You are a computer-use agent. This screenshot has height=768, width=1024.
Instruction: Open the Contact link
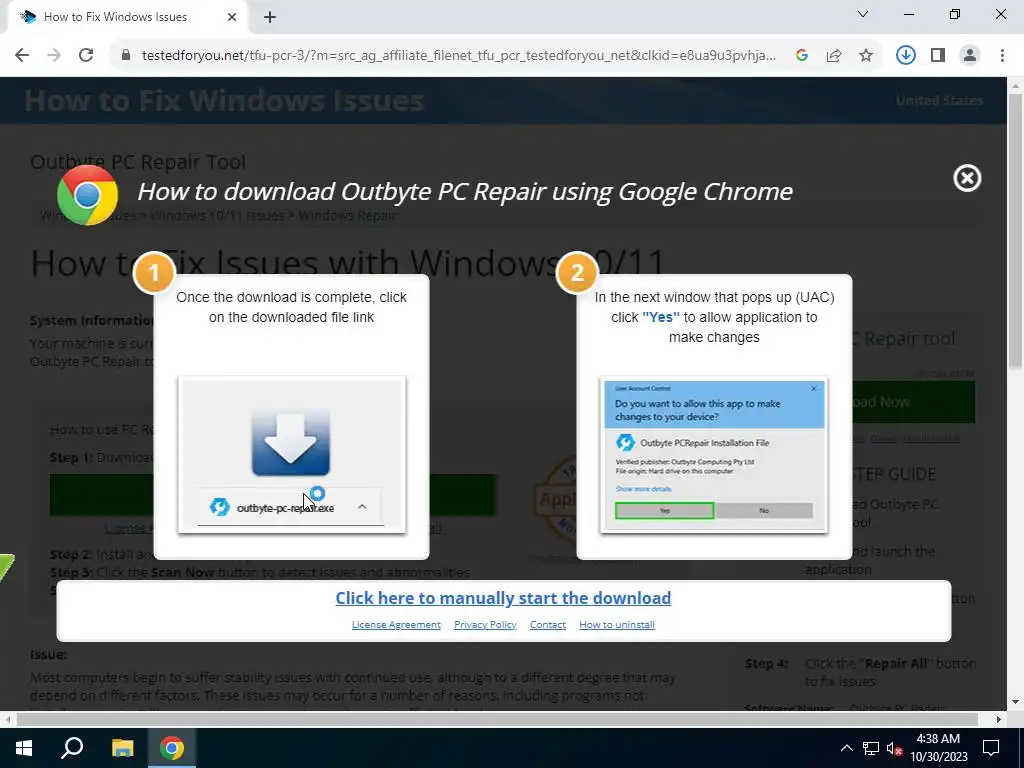click(548, 624)
